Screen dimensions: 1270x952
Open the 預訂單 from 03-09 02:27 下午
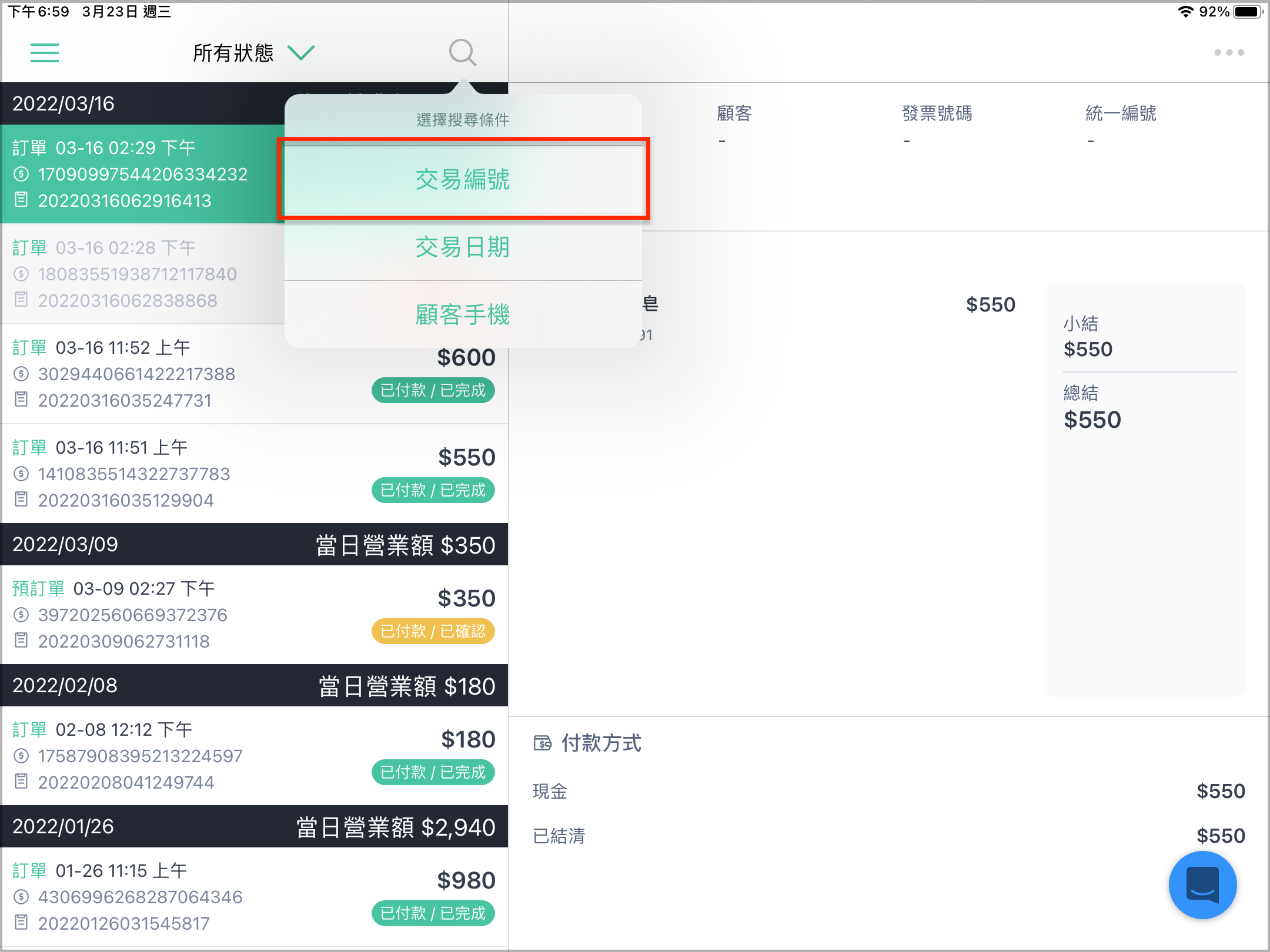(x=254, y=615)
